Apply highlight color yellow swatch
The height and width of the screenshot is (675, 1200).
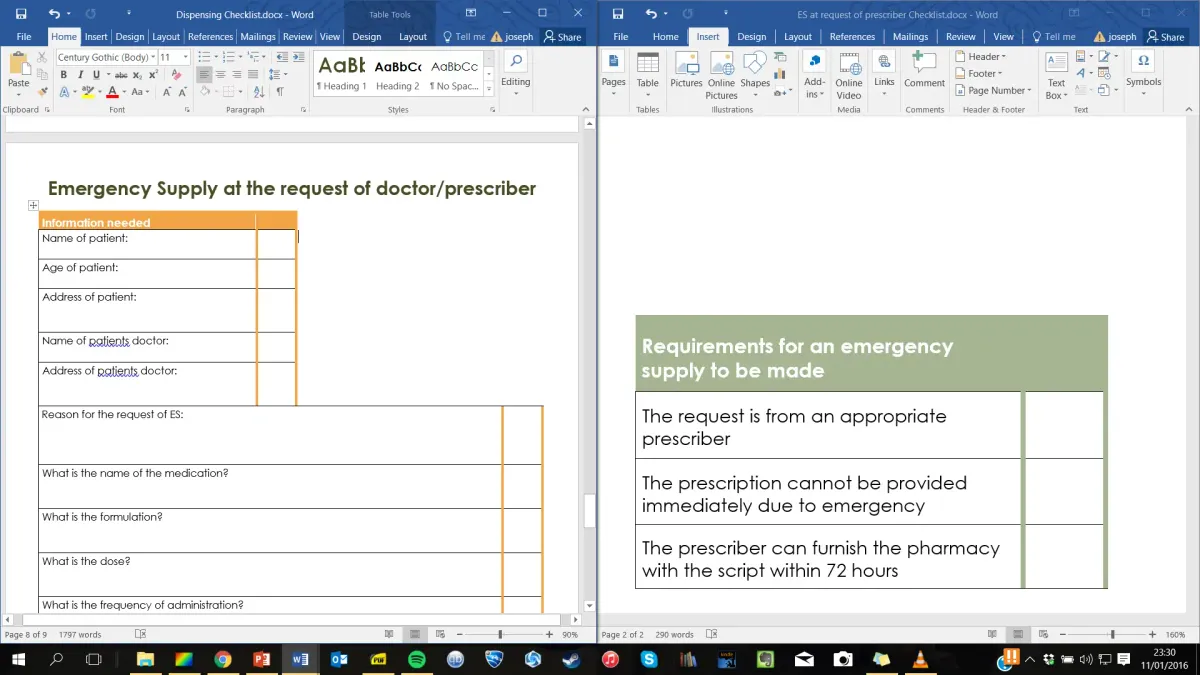tap(87, 92)
